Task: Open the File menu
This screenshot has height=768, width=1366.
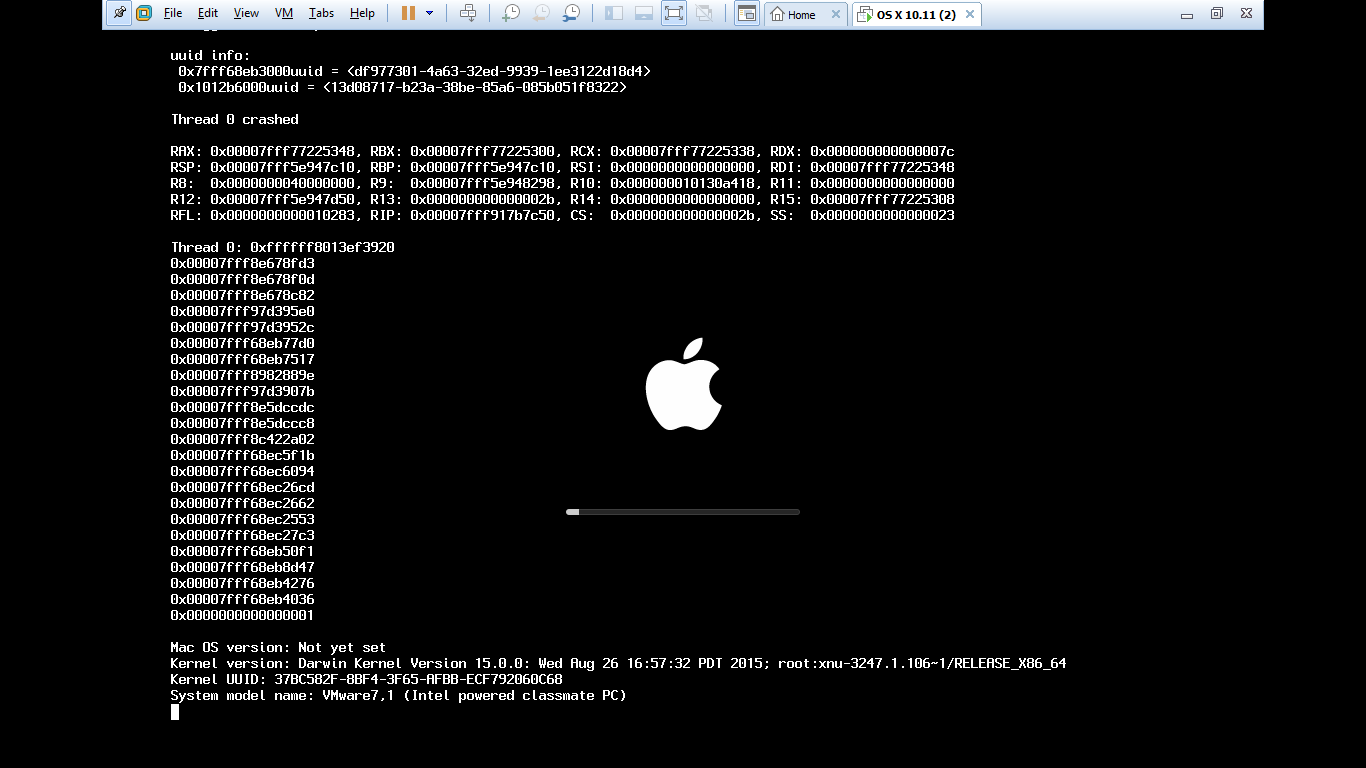Action: 173,13
